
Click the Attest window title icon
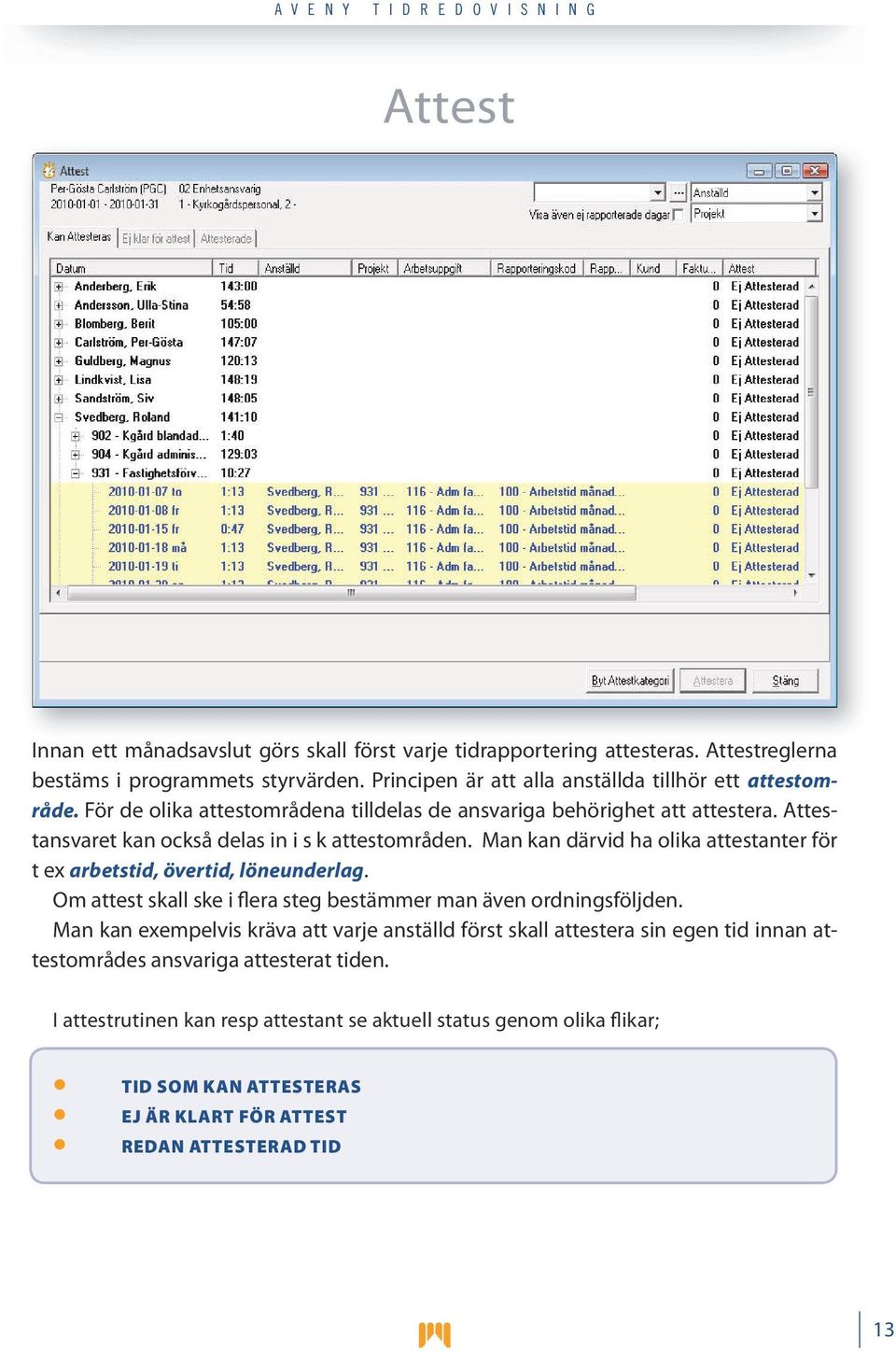pyautogui.click(x=49, y=171)
